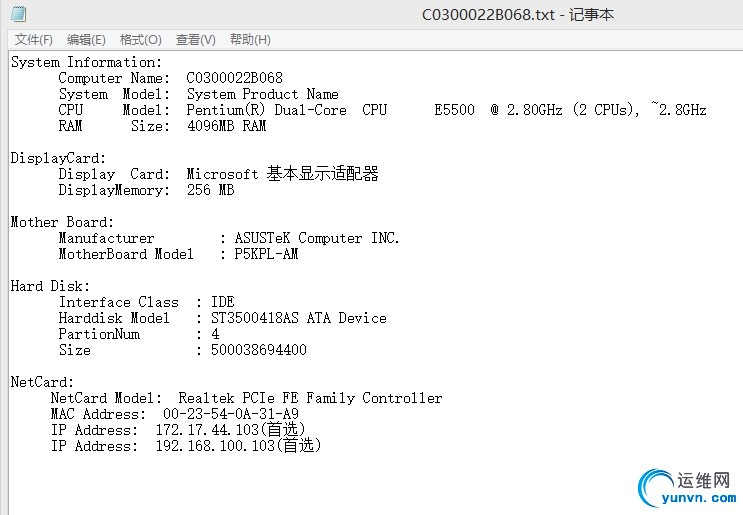Click the IP Address 192.168.100.103 line
The width and height of the screenshot is (743, 515).
pos(186,446)
